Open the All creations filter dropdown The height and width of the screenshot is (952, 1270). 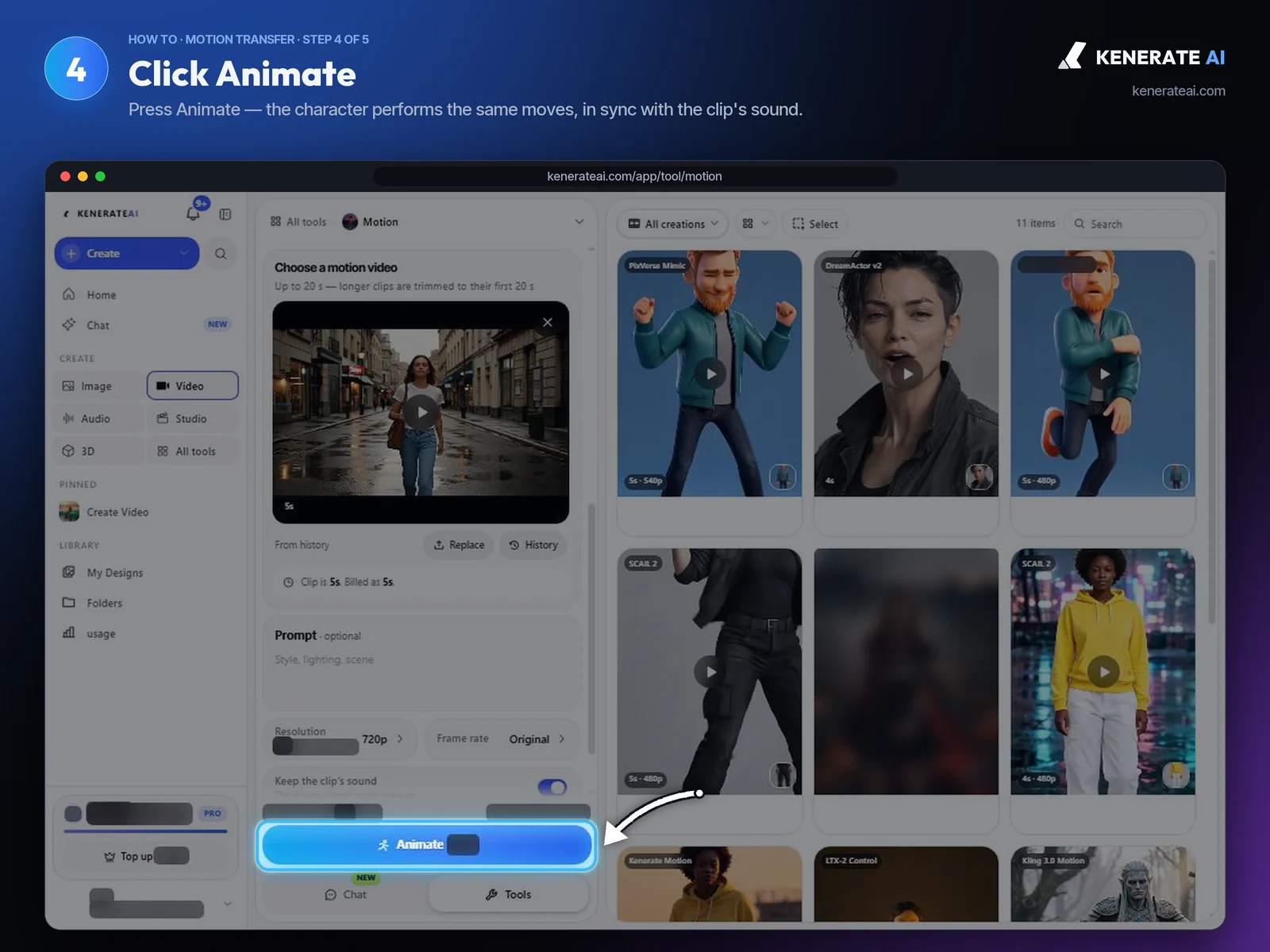(x=673, y=224)
